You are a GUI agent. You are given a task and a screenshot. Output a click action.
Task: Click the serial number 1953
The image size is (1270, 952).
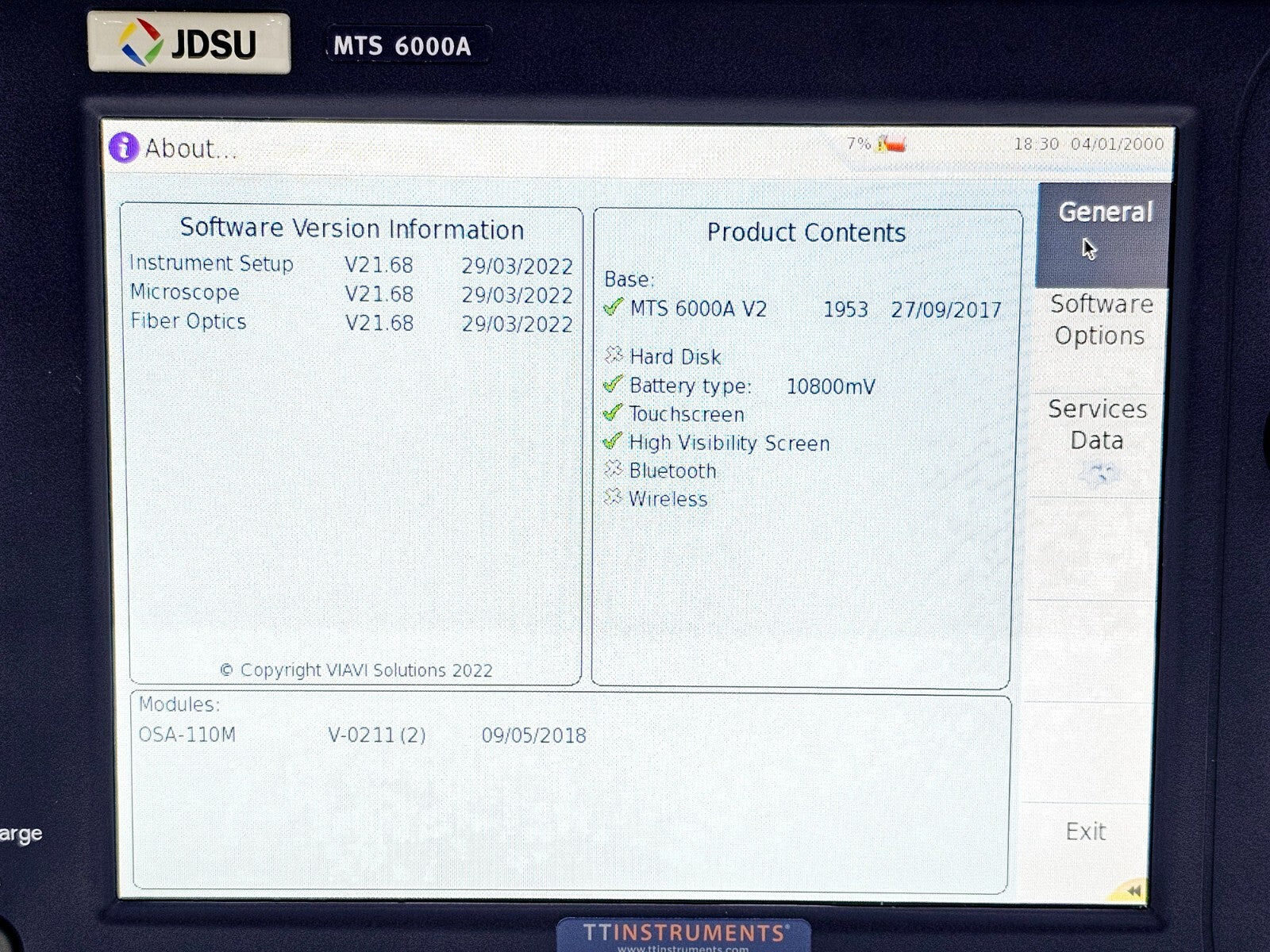(845, 309)
